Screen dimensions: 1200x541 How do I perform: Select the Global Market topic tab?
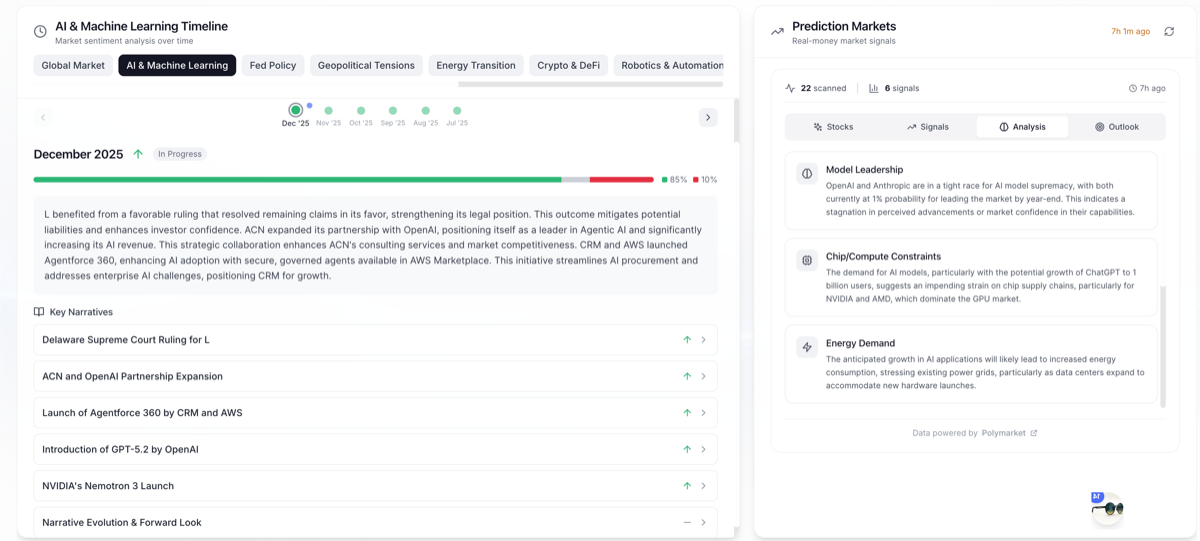73,65
